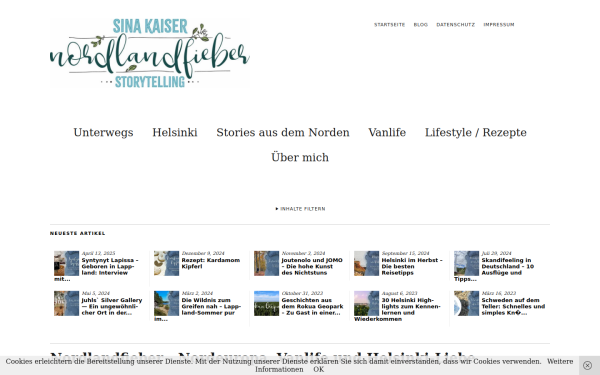Click thumbnail of Rokua Geopark article
600x375 pixels.
click(266, 303)
